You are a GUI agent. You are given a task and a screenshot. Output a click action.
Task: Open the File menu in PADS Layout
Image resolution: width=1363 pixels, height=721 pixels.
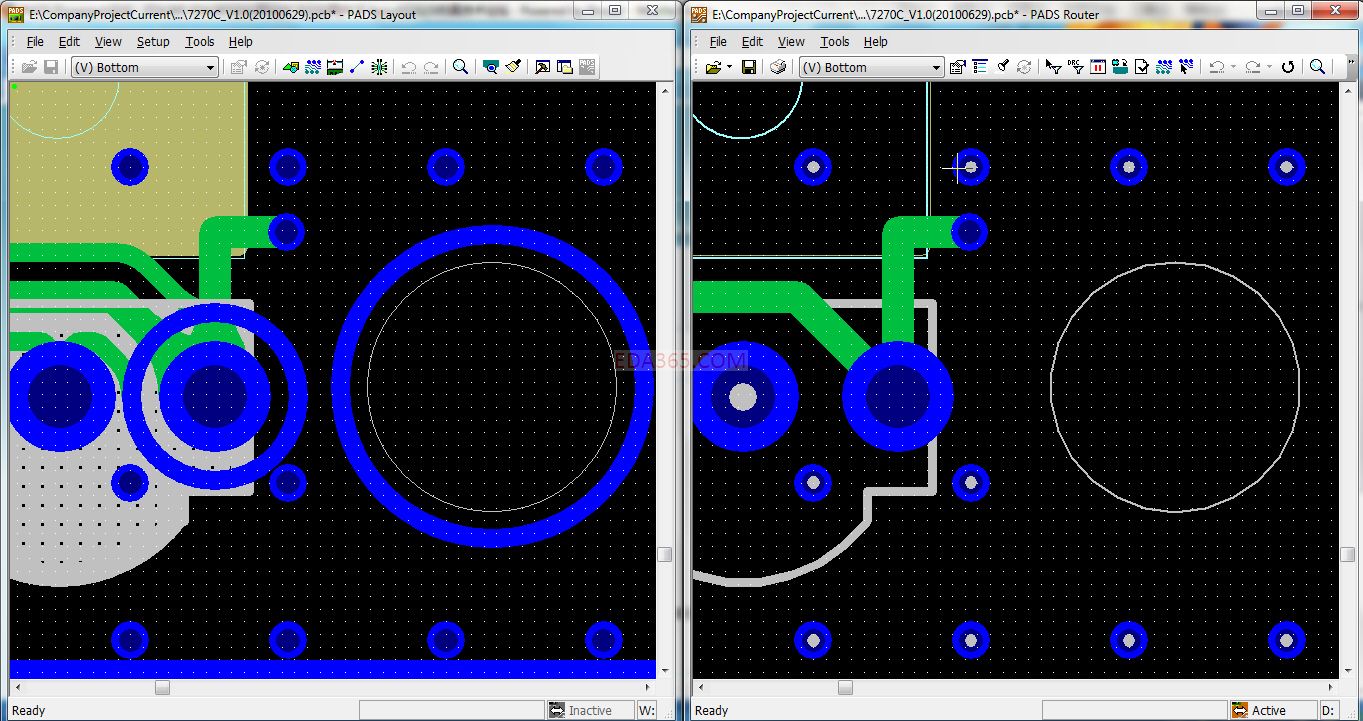[x=35, y=42]
